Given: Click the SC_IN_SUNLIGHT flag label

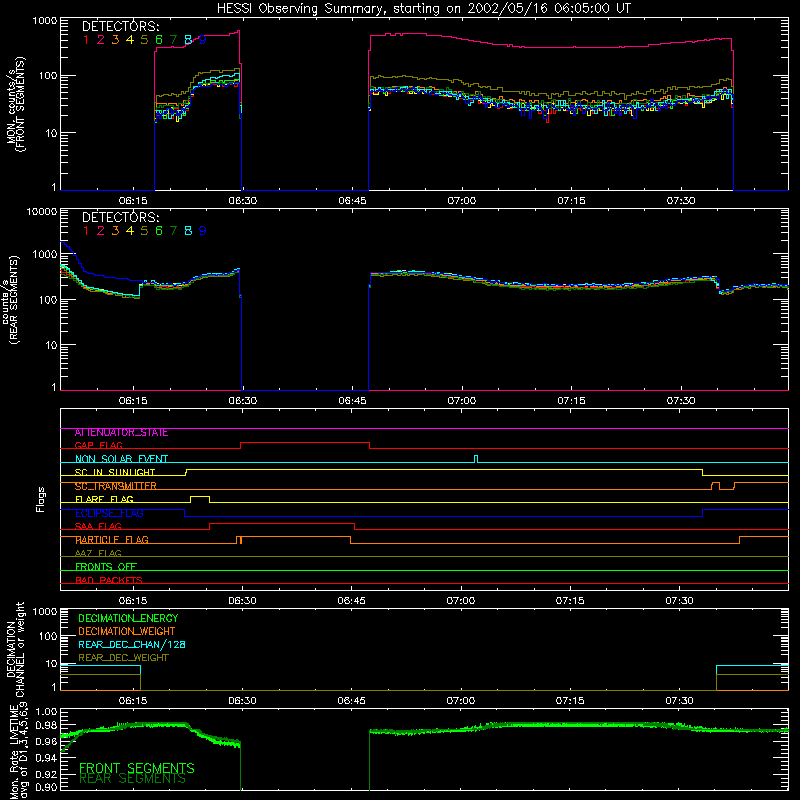Looking at the screenshot, I should pos(115,472).
